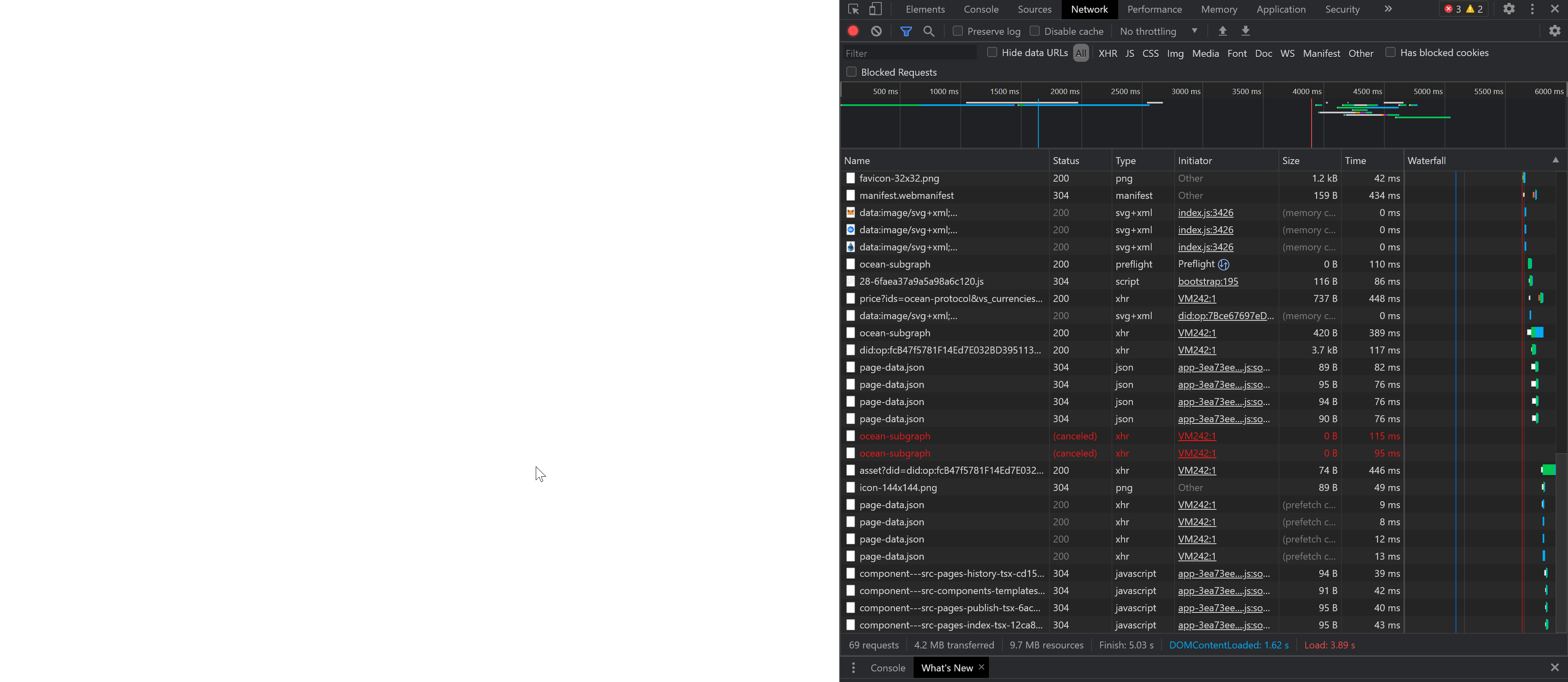This screenshot has height=682, width=1568.
Task: Export HAR file using download icon
Action: (1245, 31)
